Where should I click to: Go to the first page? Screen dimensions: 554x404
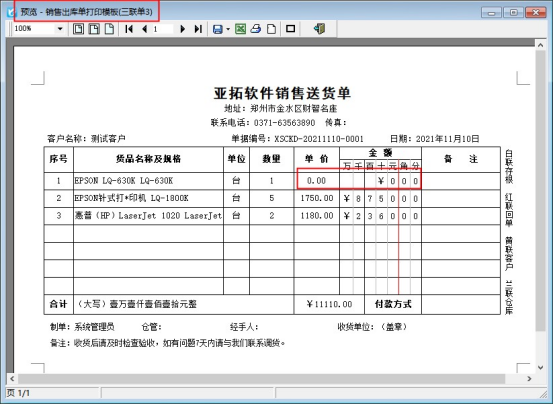click(x=129, y=29)
